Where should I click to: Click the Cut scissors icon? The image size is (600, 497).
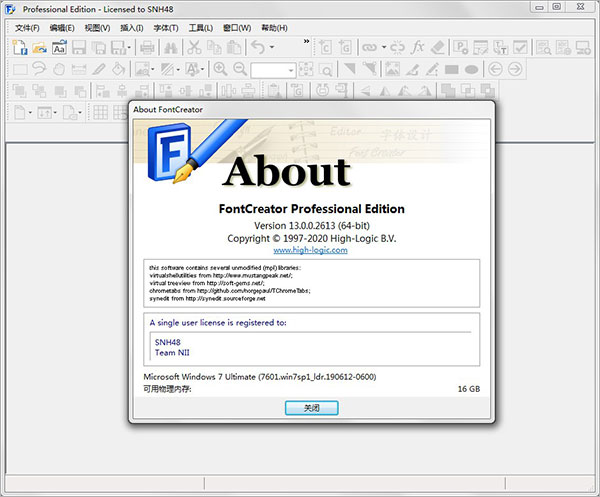pyautogui.click(x=194, y=47)
